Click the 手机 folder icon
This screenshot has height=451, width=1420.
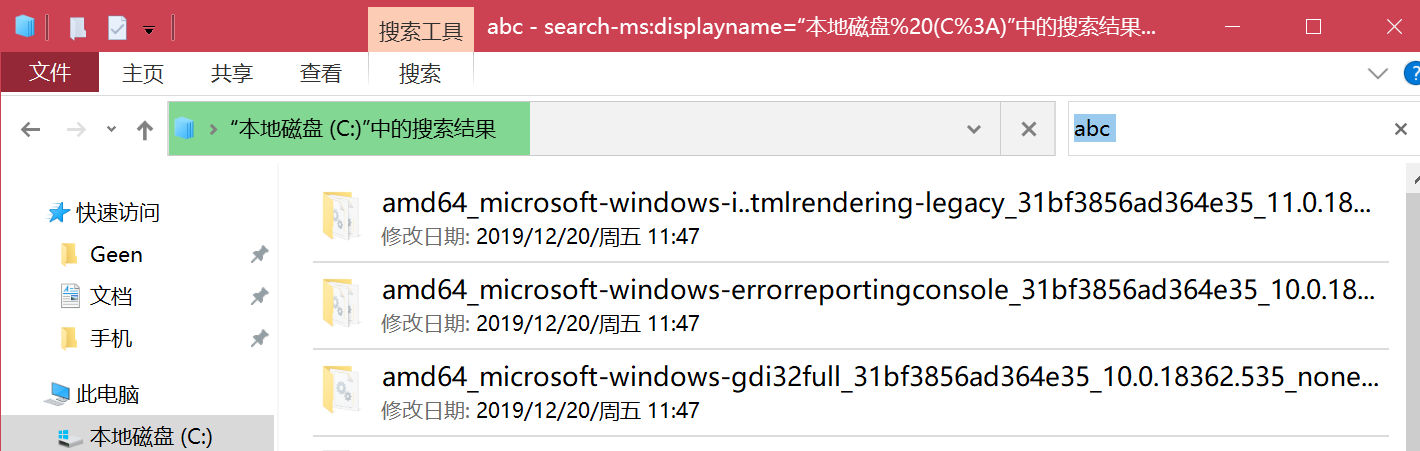(x=69, y=338)
